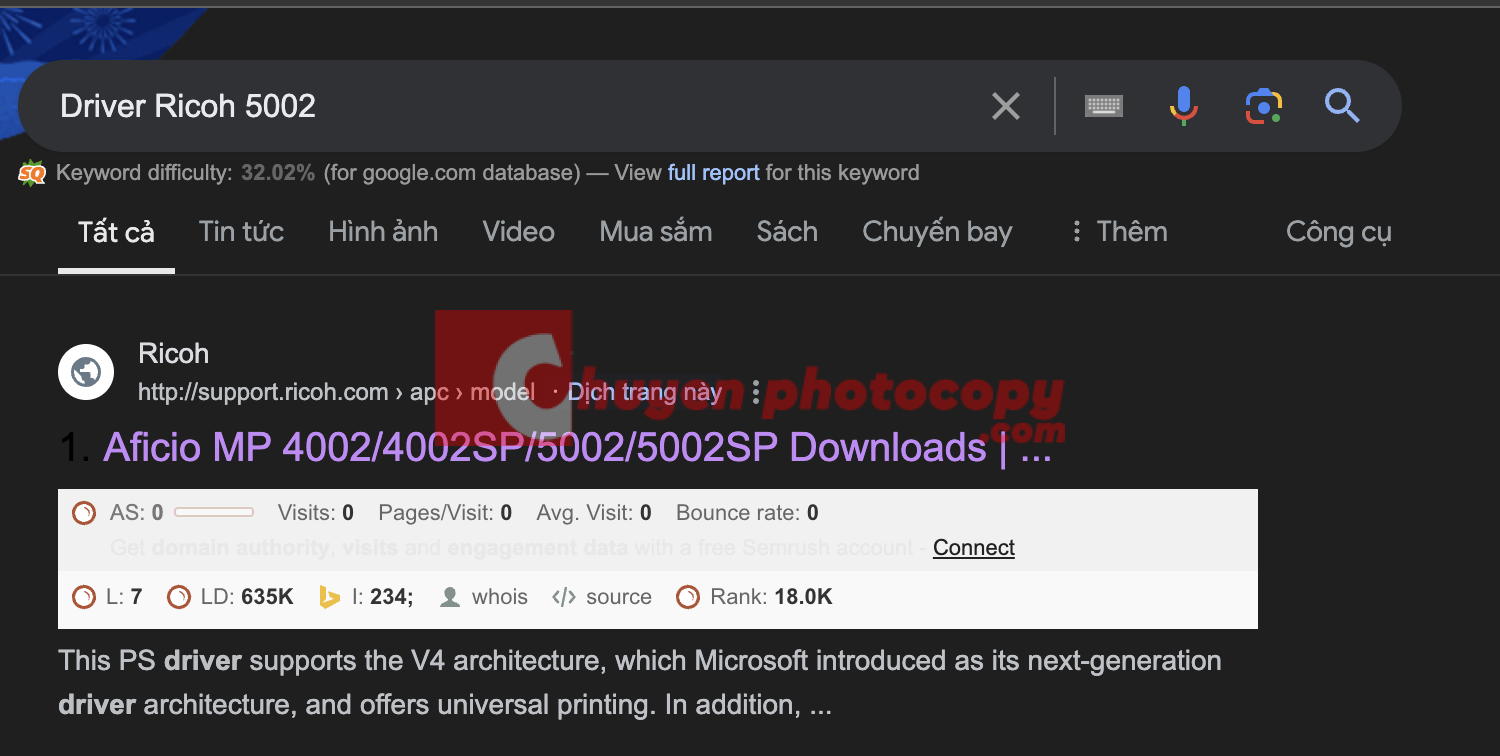Click the SEOquake SQ logo icon

tap(32, 174)
